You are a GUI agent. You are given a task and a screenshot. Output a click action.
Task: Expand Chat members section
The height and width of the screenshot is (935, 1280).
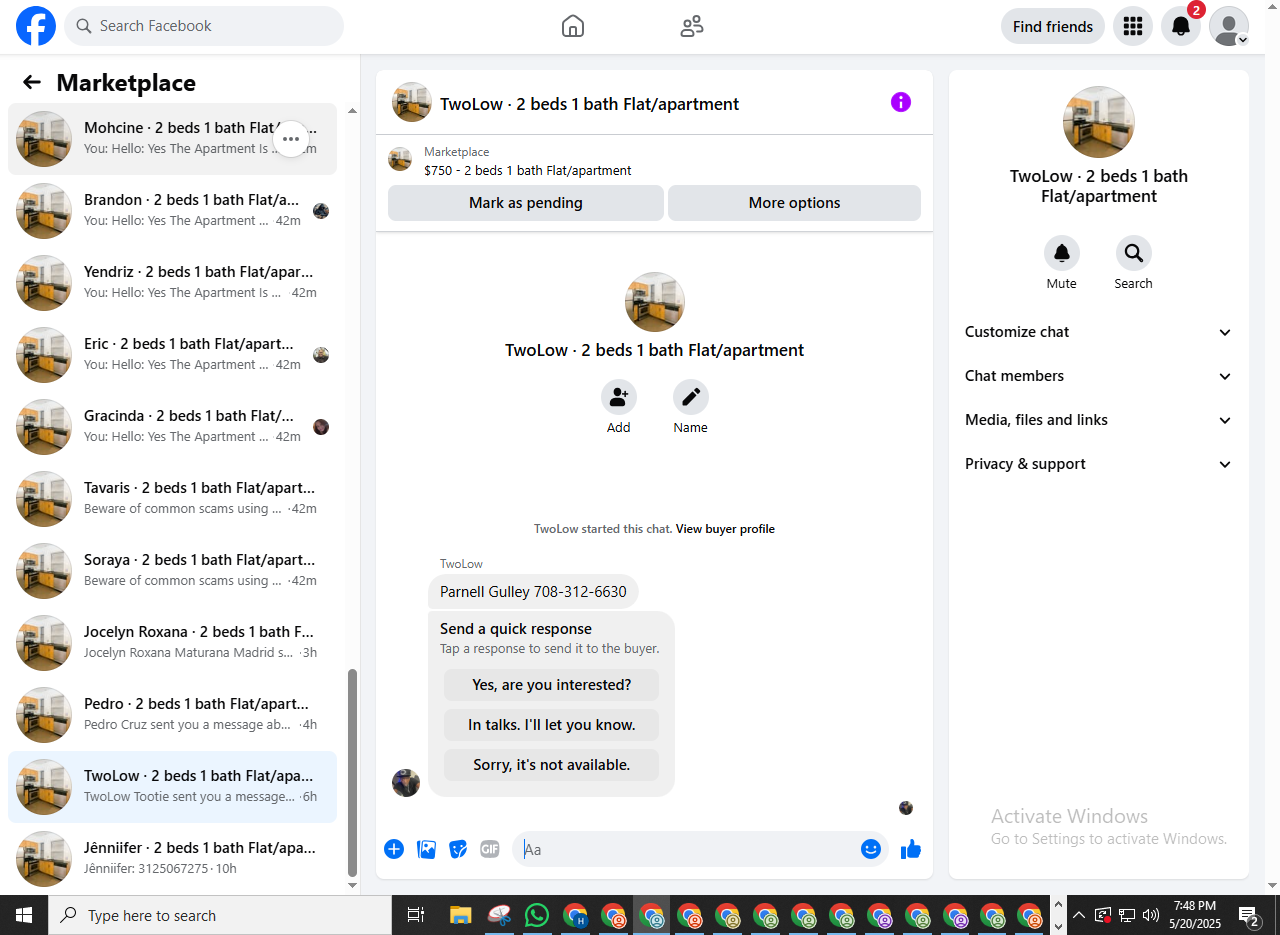pos(1098,376)
